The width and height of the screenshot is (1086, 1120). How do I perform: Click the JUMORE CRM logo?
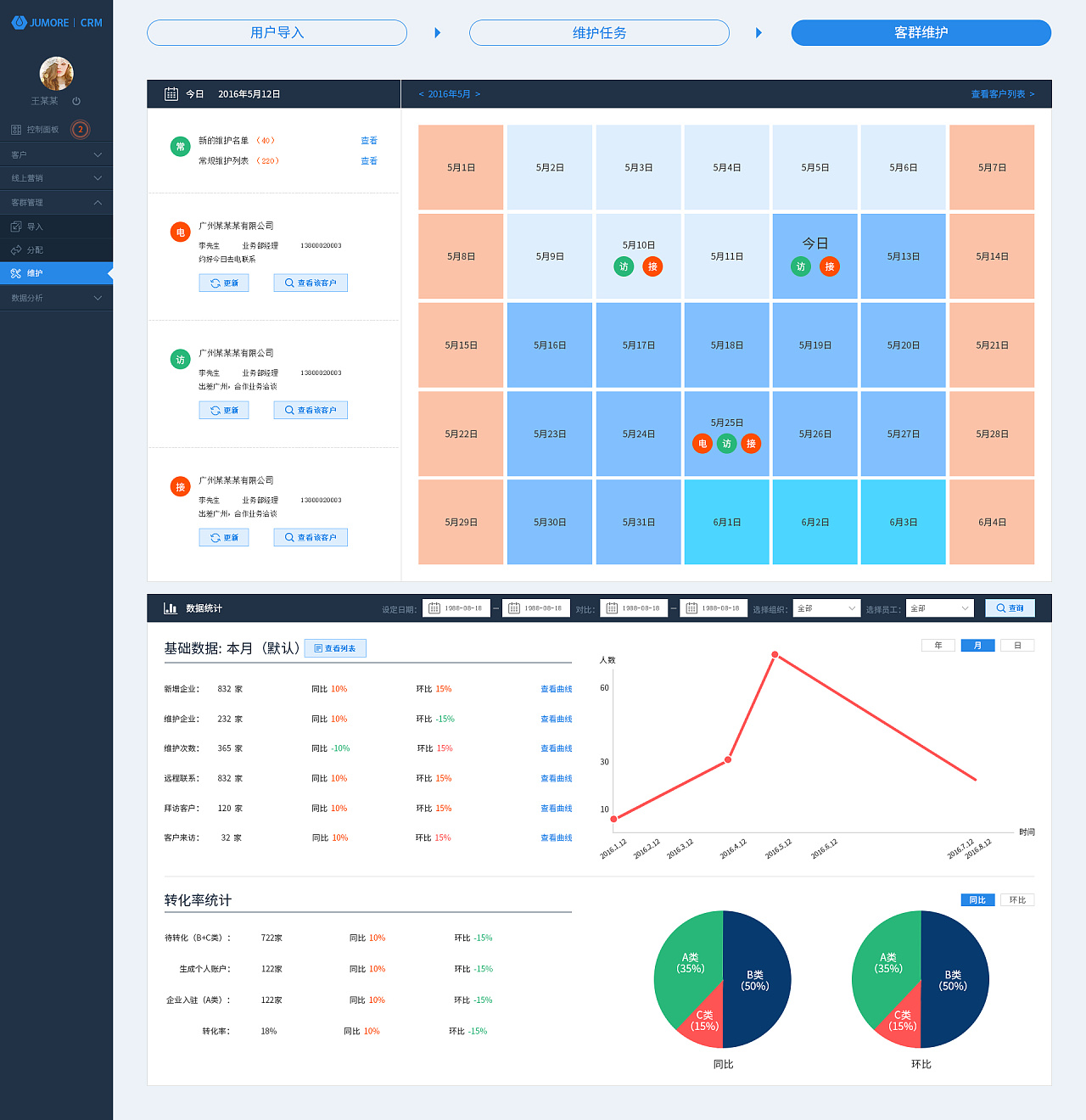57,23
